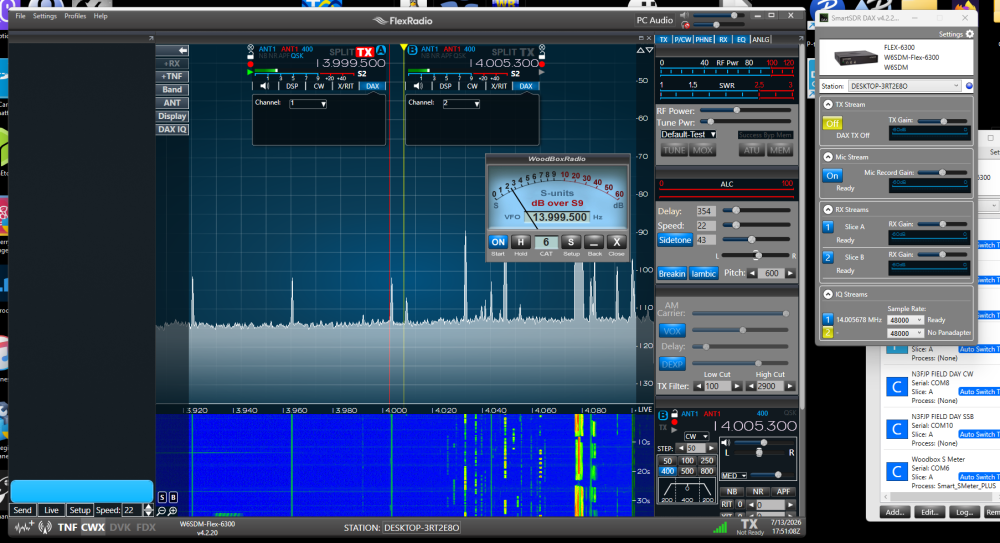Toggle RX Stream 1 Slice A button
1000x543 pixels.
tap(828, 227)
